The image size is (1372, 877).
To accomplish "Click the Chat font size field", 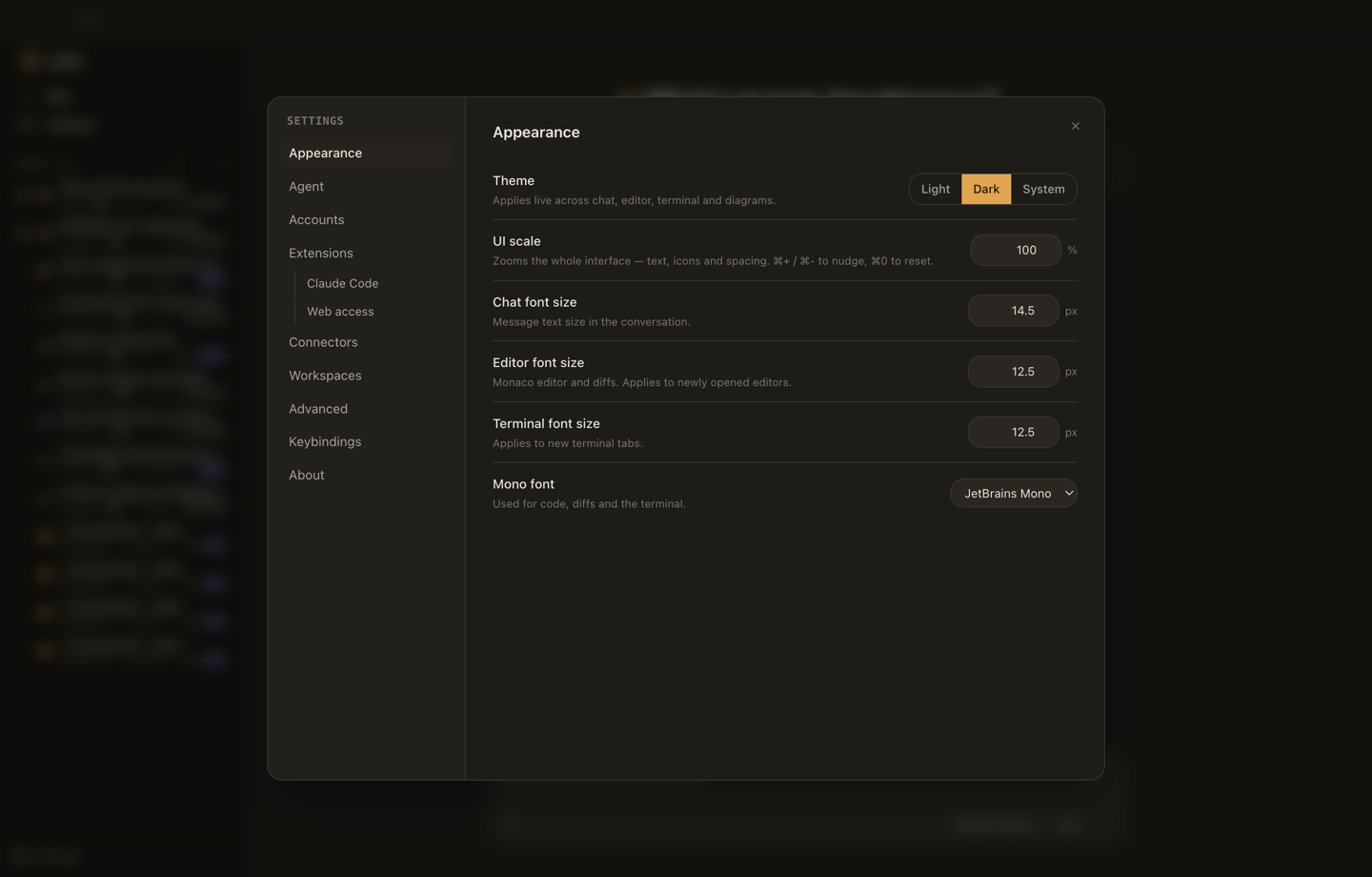I will (1014, 311).
